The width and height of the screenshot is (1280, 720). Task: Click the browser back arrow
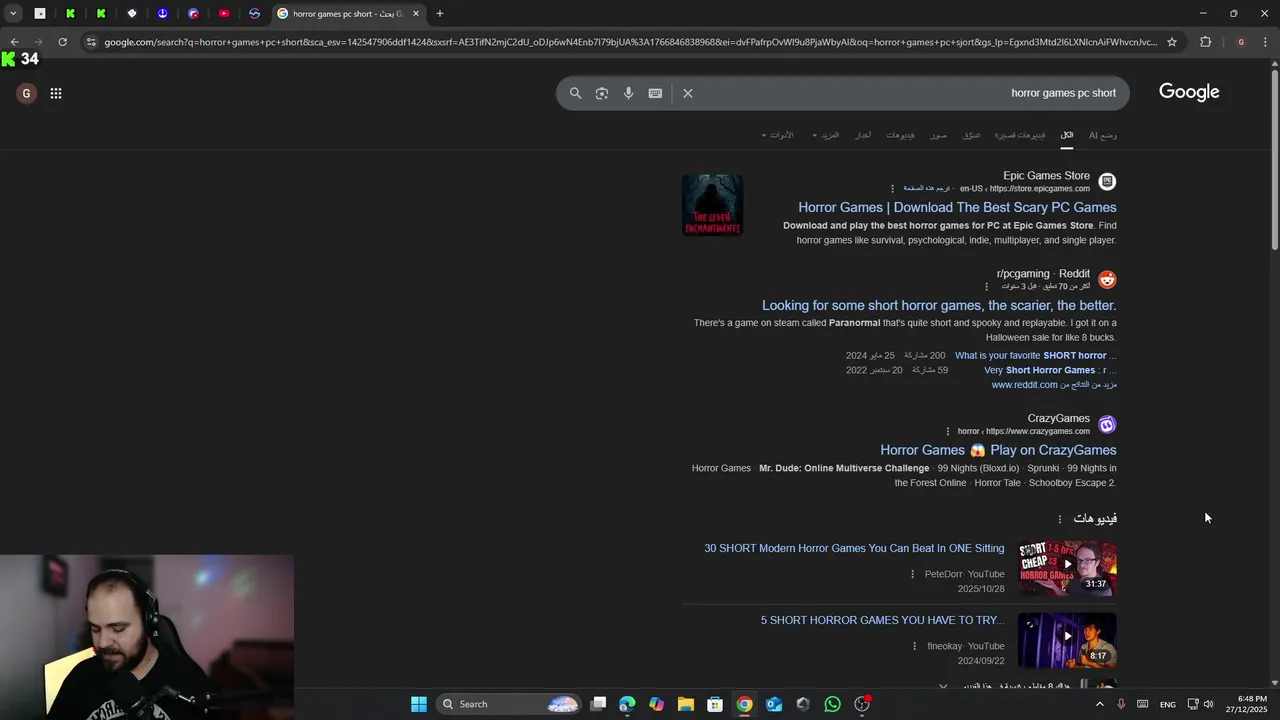pyautogui.click(x=14, y=42)
